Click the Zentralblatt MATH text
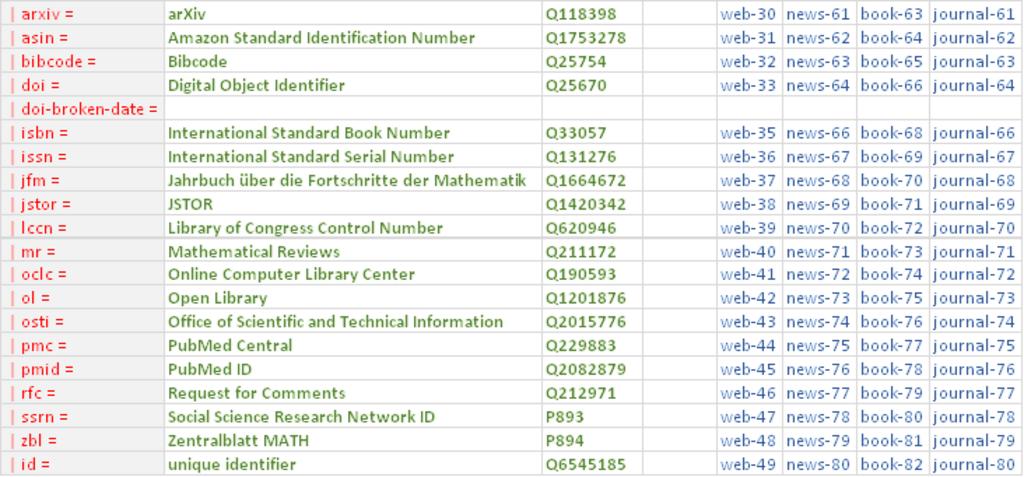The image size is (1024, 477). pos(238,441)
